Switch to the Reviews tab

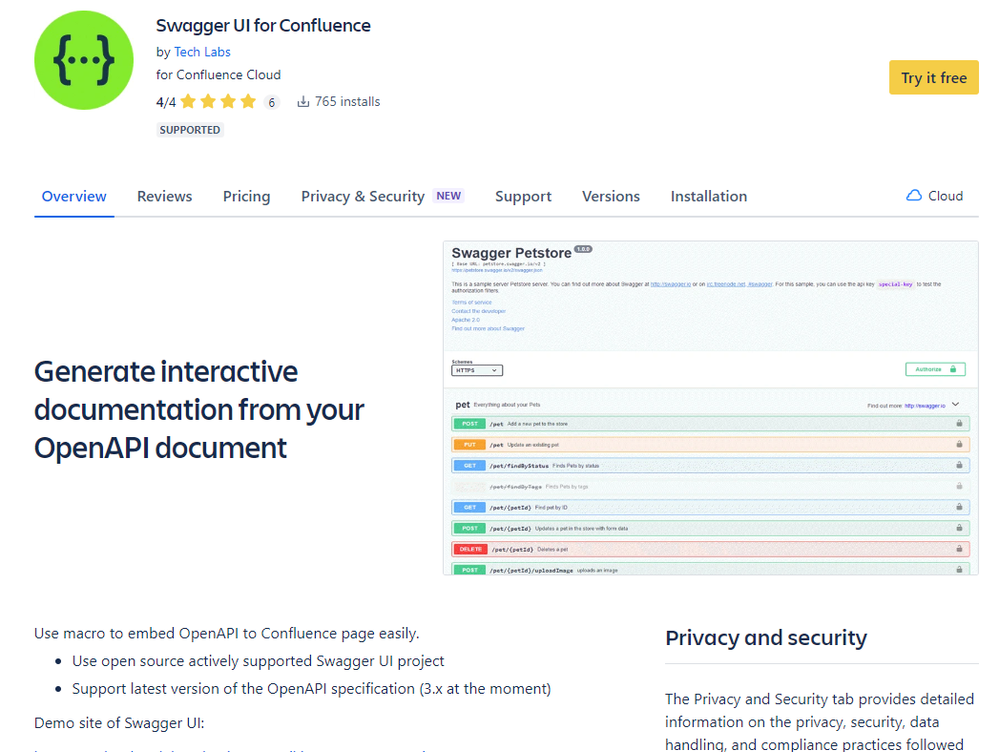[x=164, y=196]
